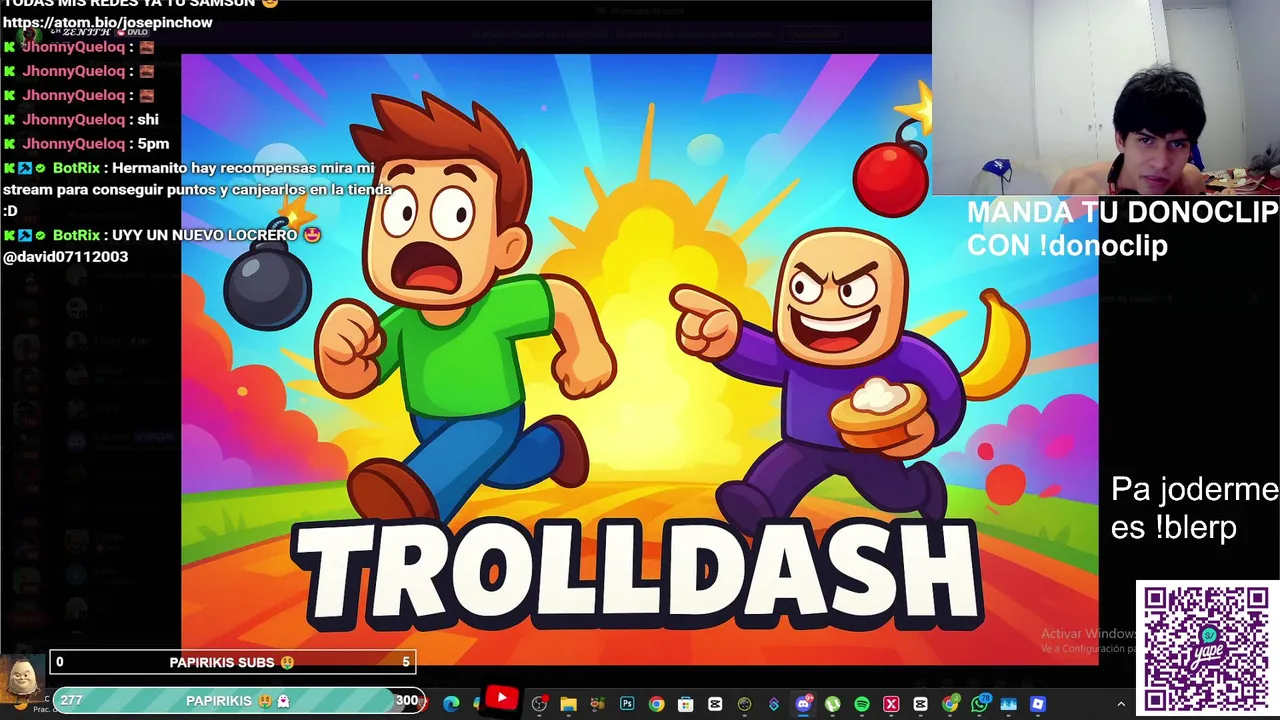Select JhonnyQueloq's '5pm' chat message
This screenshot has width=1280, height=720.
coord(86,143)
